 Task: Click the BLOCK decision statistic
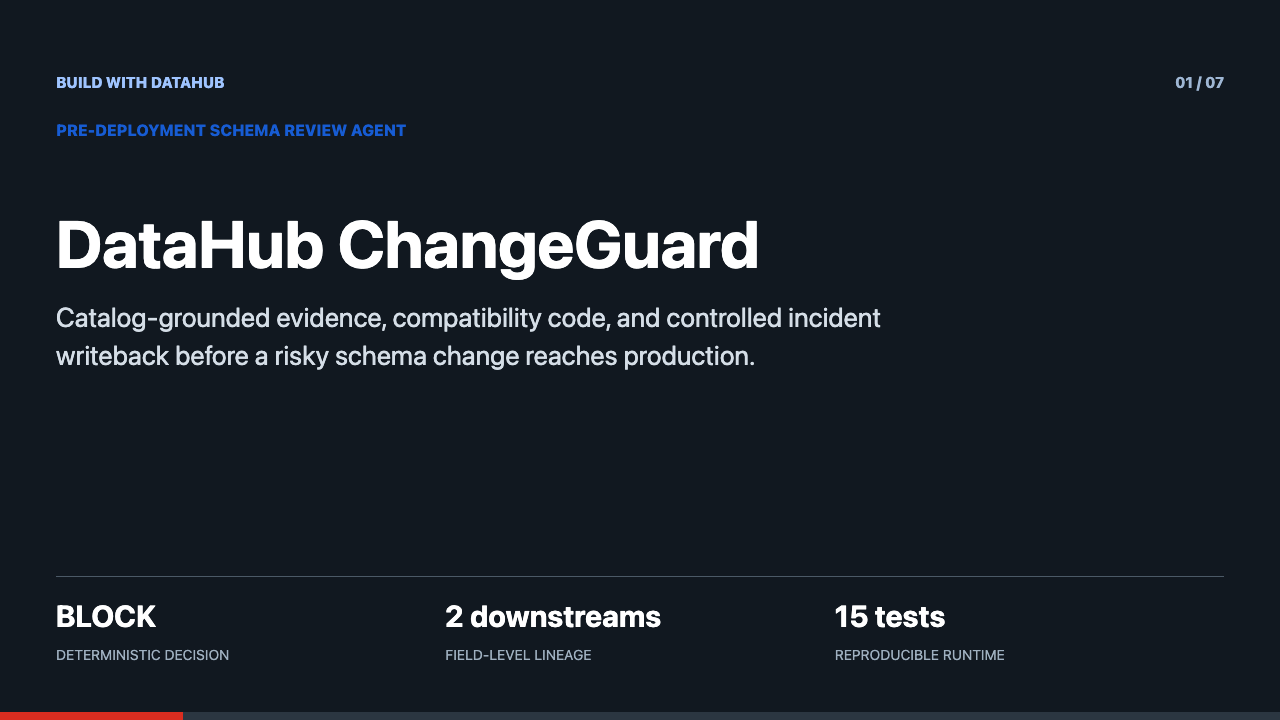coord(106,617)
